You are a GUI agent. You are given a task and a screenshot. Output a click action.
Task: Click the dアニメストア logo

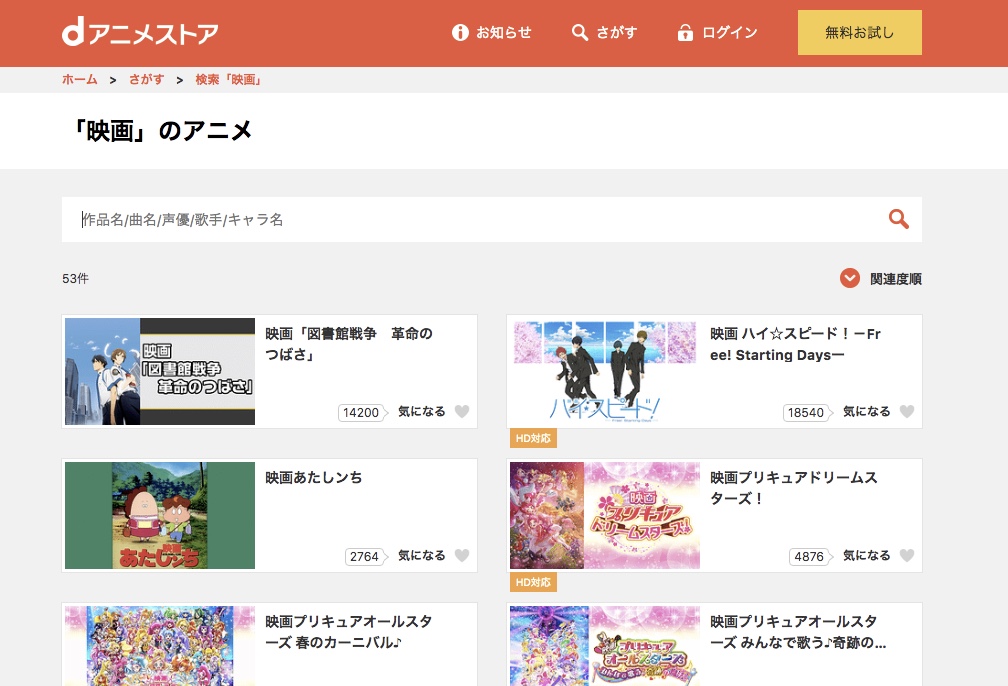[140, 32]
